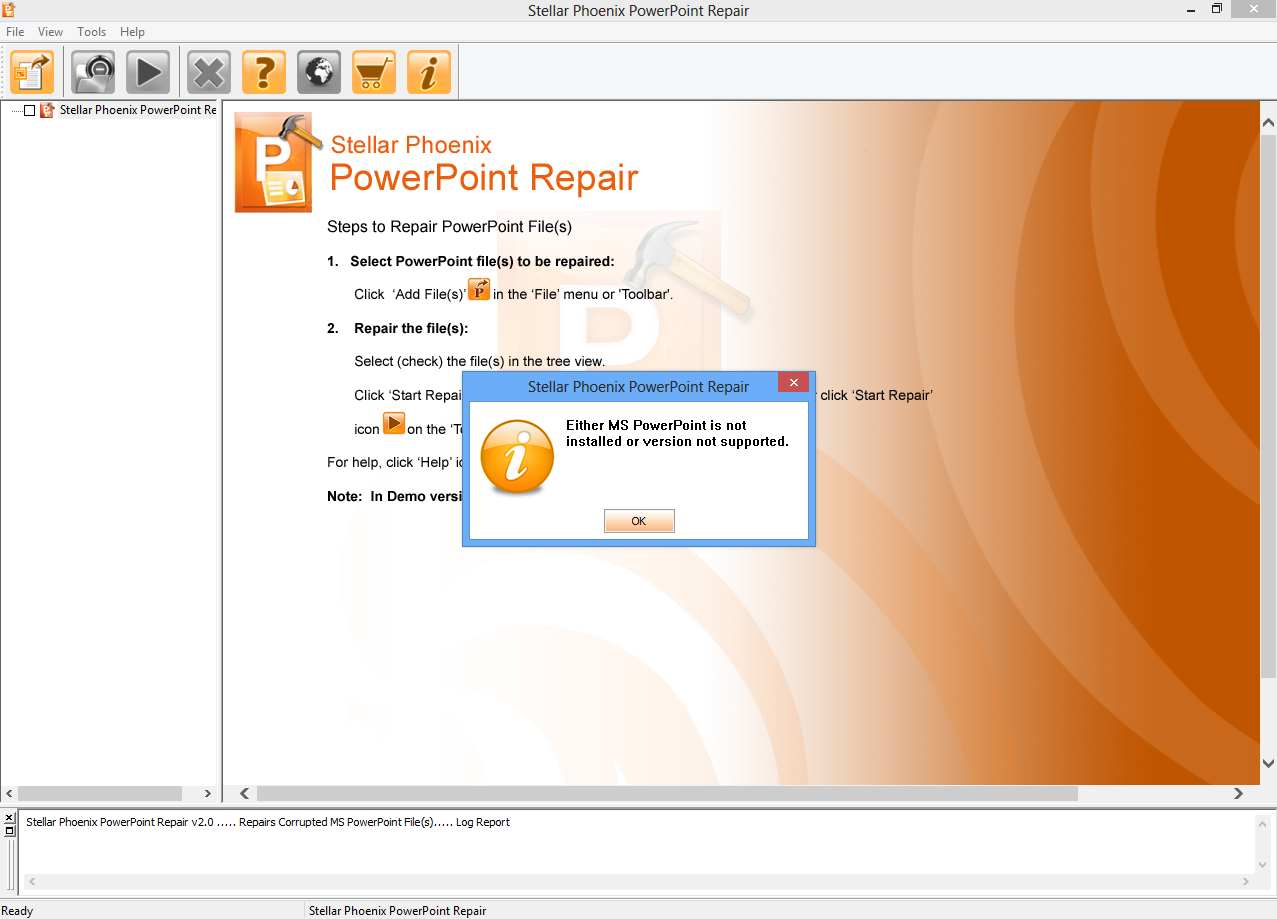Click the log panel close button
Image resolution: width=1277 pixels, height=919 pixels.
pos(10,818)
